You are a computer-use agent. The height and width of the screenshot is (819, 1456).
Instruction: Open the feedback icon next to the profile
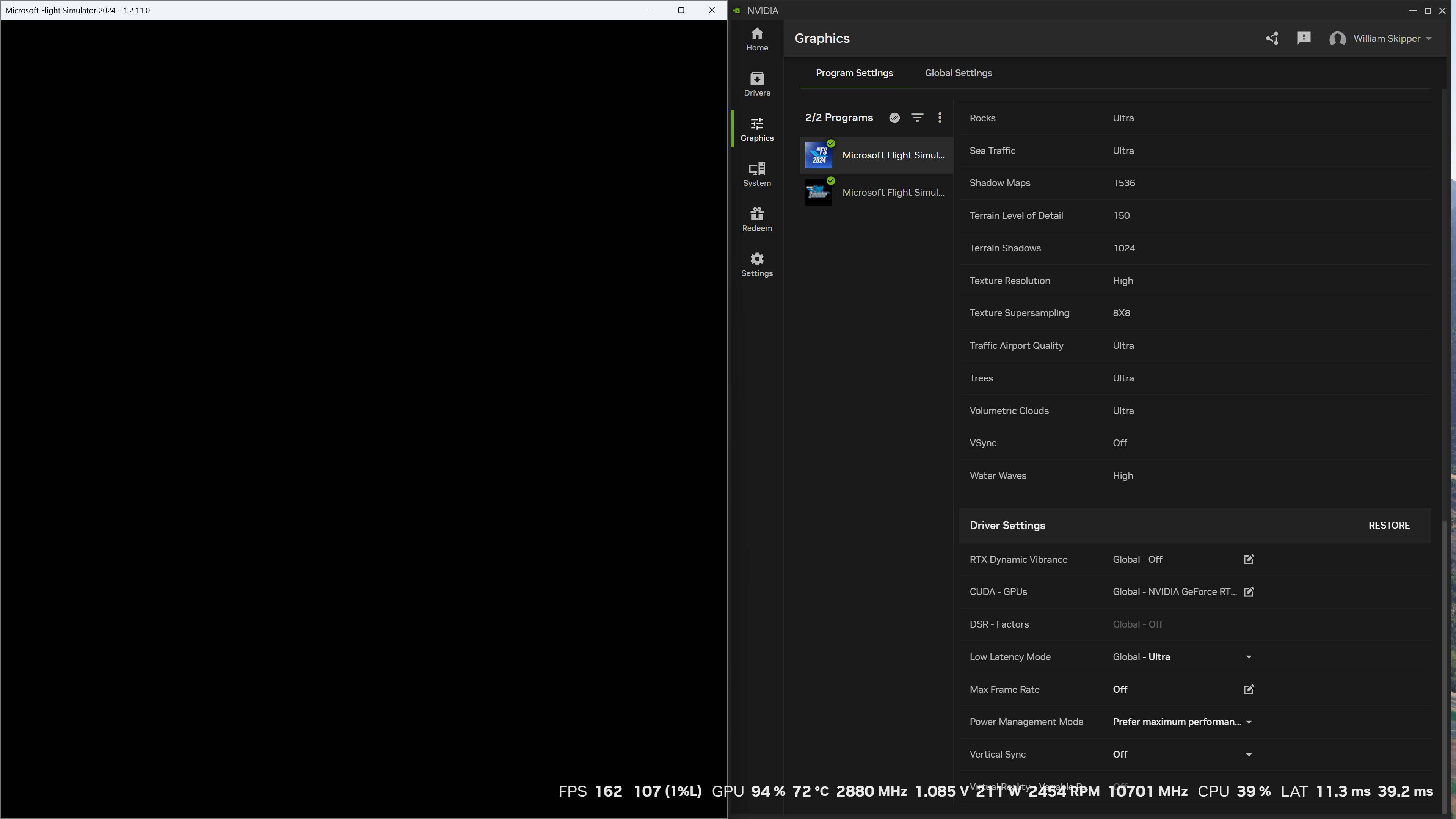coord(1304,38)
